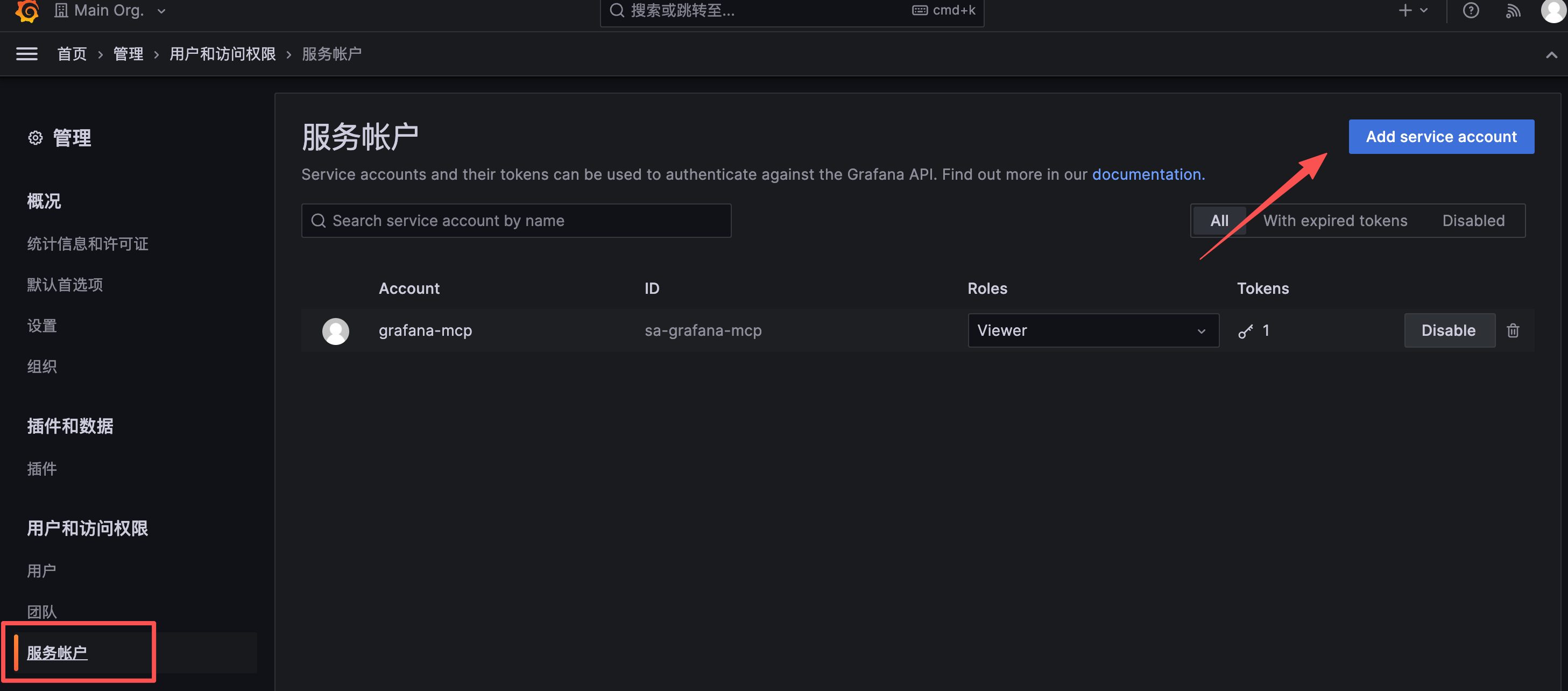The width and height of the screenshot is (1568, 691).
Task: Click the Account column header
Action: pos(409,288)
